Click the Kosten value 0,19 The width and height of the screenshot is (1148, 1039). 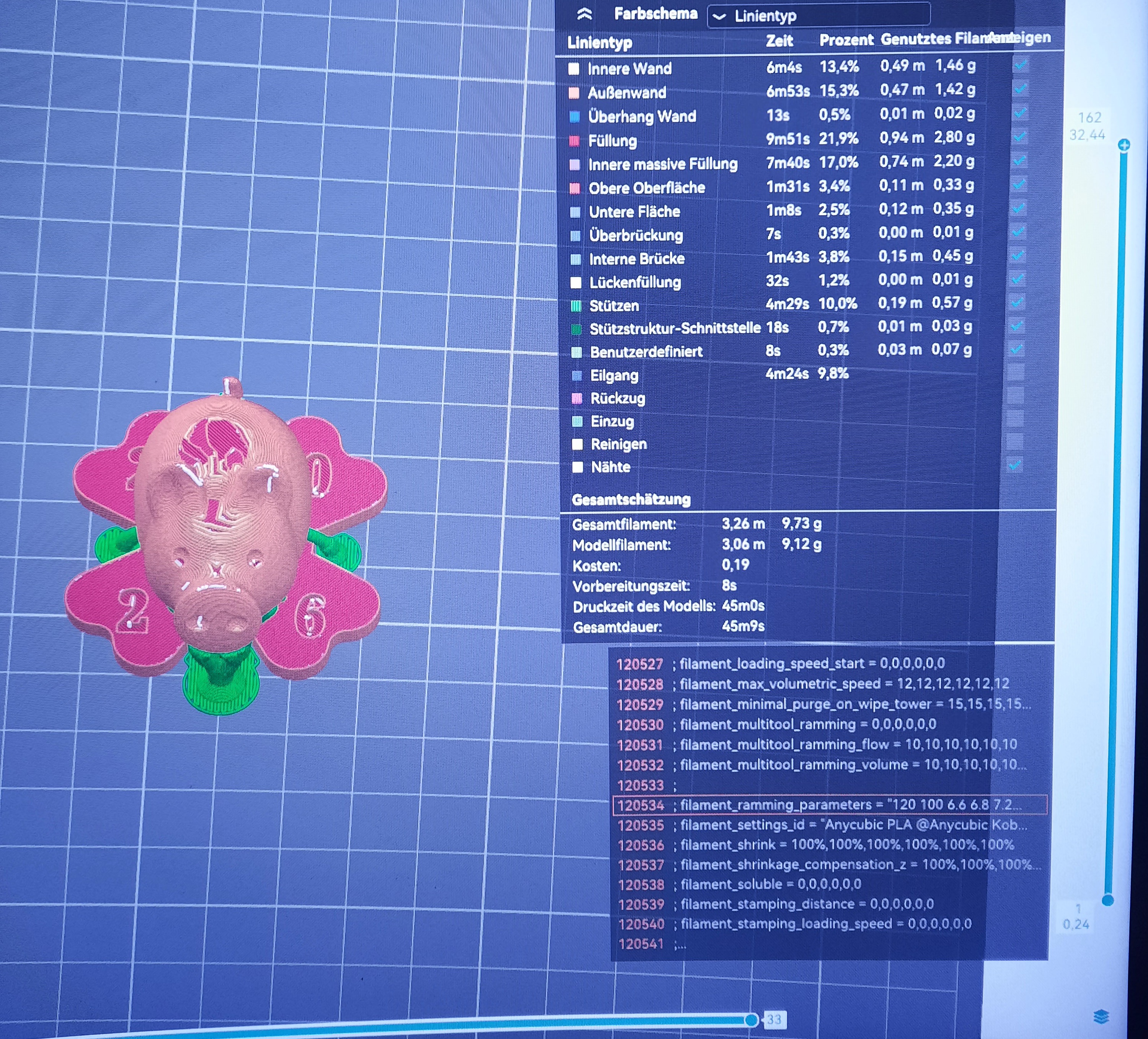pos(735,565)
